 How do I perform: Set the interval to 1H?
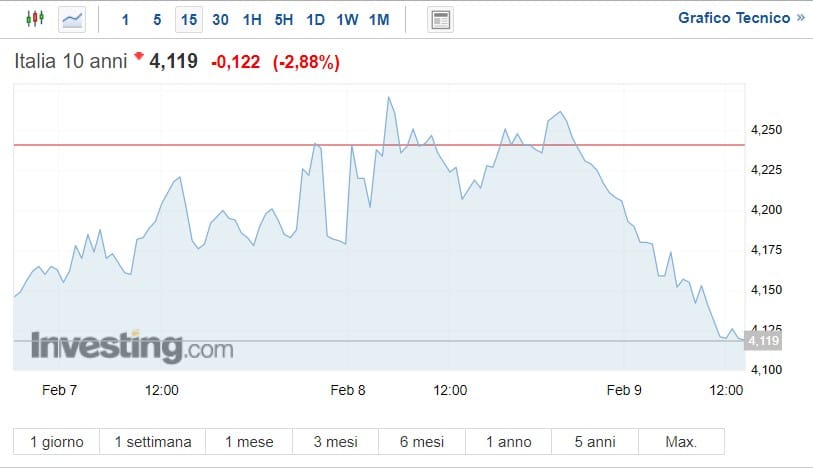(x=252, y=19)
